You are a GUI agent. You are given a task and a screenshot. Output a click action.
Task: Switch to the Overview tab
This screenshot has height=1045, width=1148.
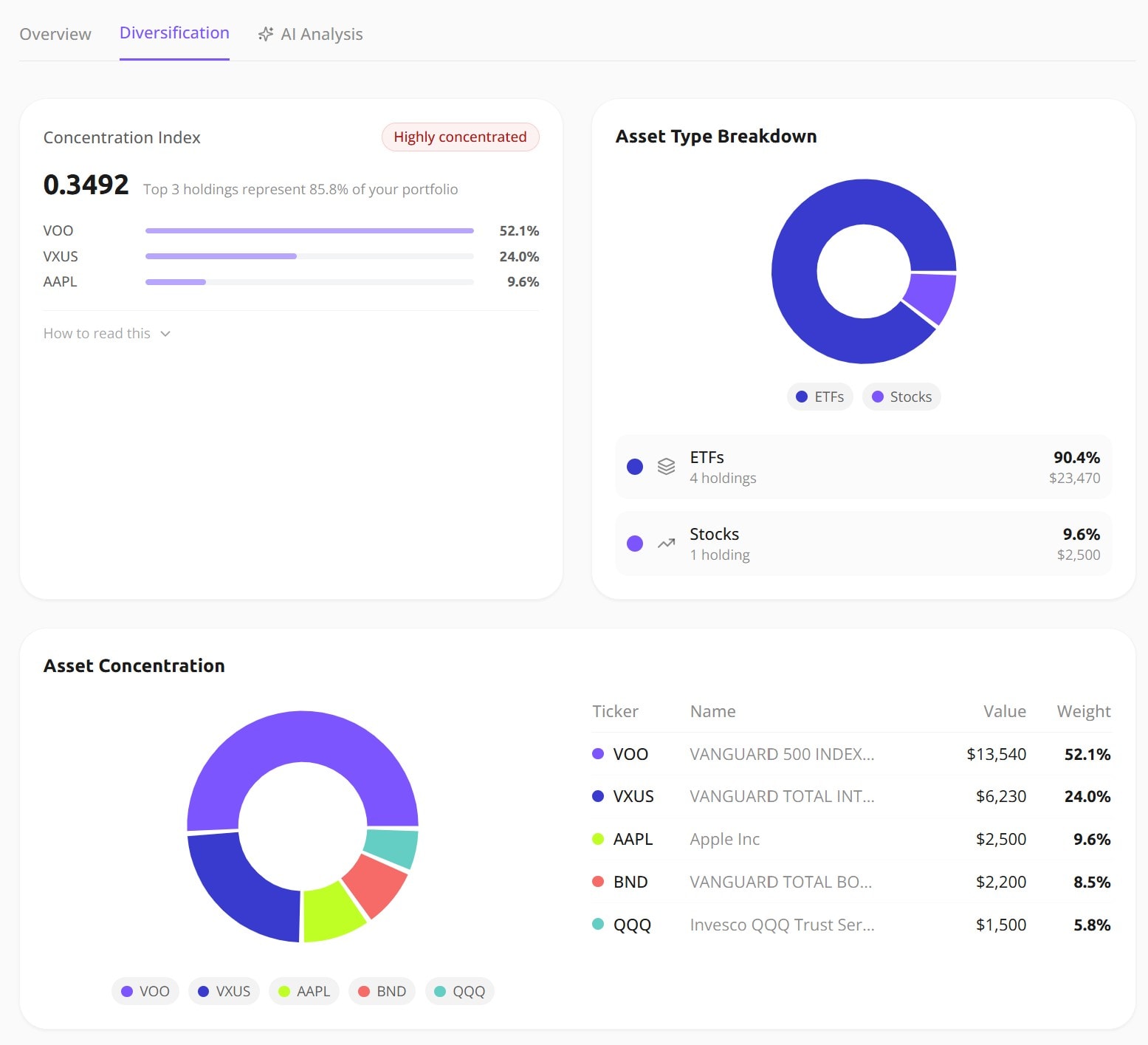[x=55, y=34]
